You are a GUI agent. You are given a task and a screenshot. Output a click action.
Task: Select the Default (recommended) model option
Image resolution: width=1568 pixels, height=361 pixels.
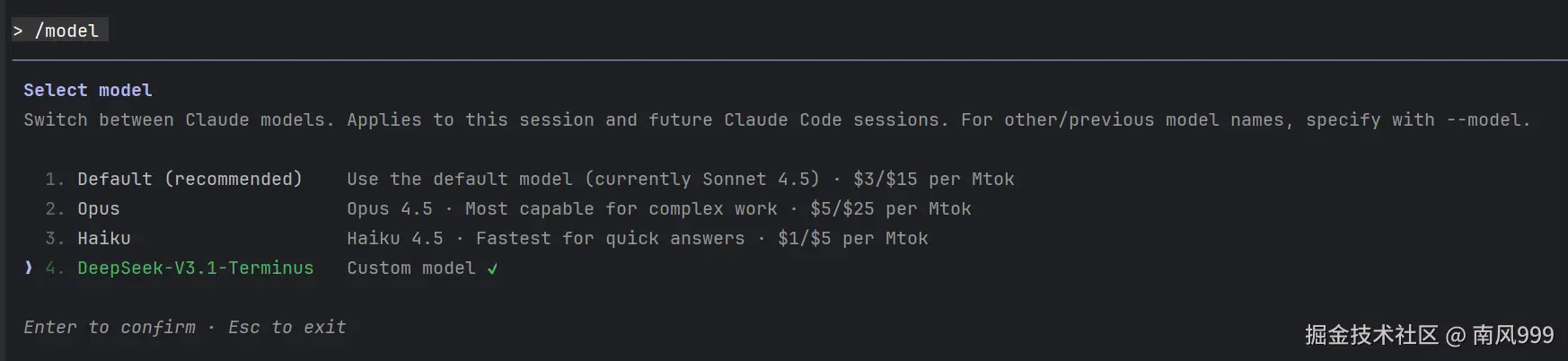pyautogui.click(x=189, y=179)
